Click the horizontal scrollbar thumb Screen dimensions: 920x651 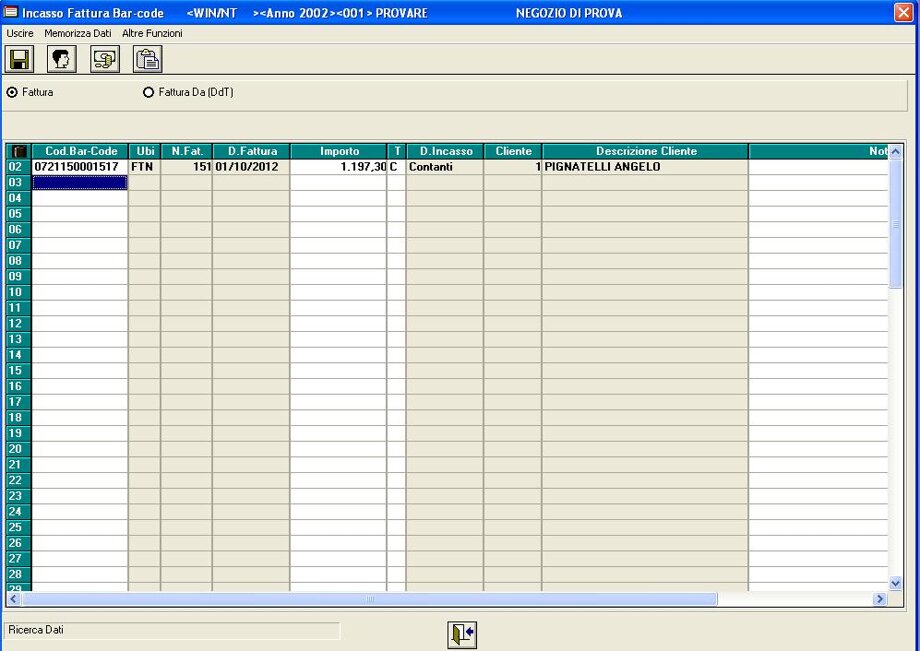coord(369,599)
